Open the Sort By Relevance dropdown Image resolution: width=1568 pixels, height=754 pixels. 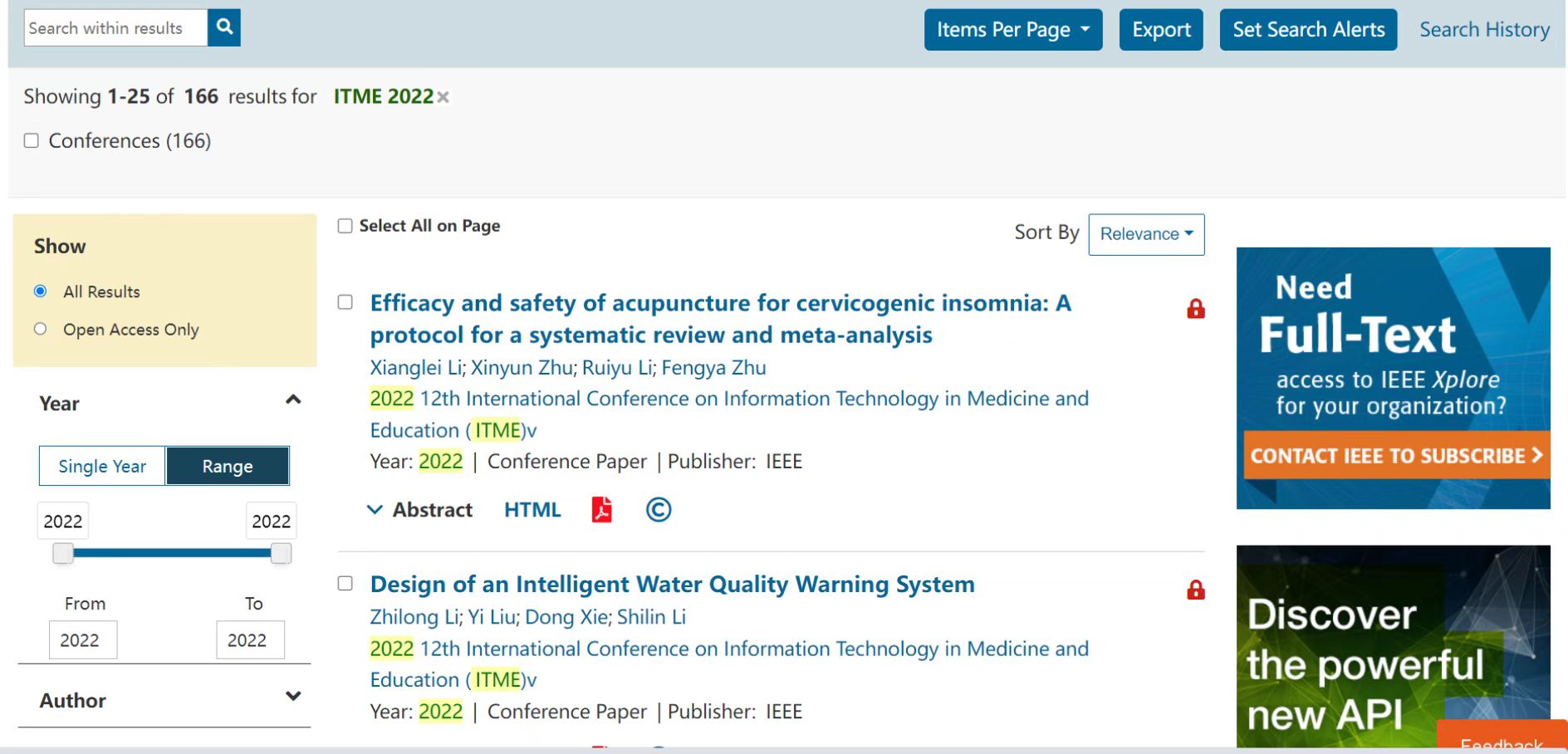coord(1145,234)
